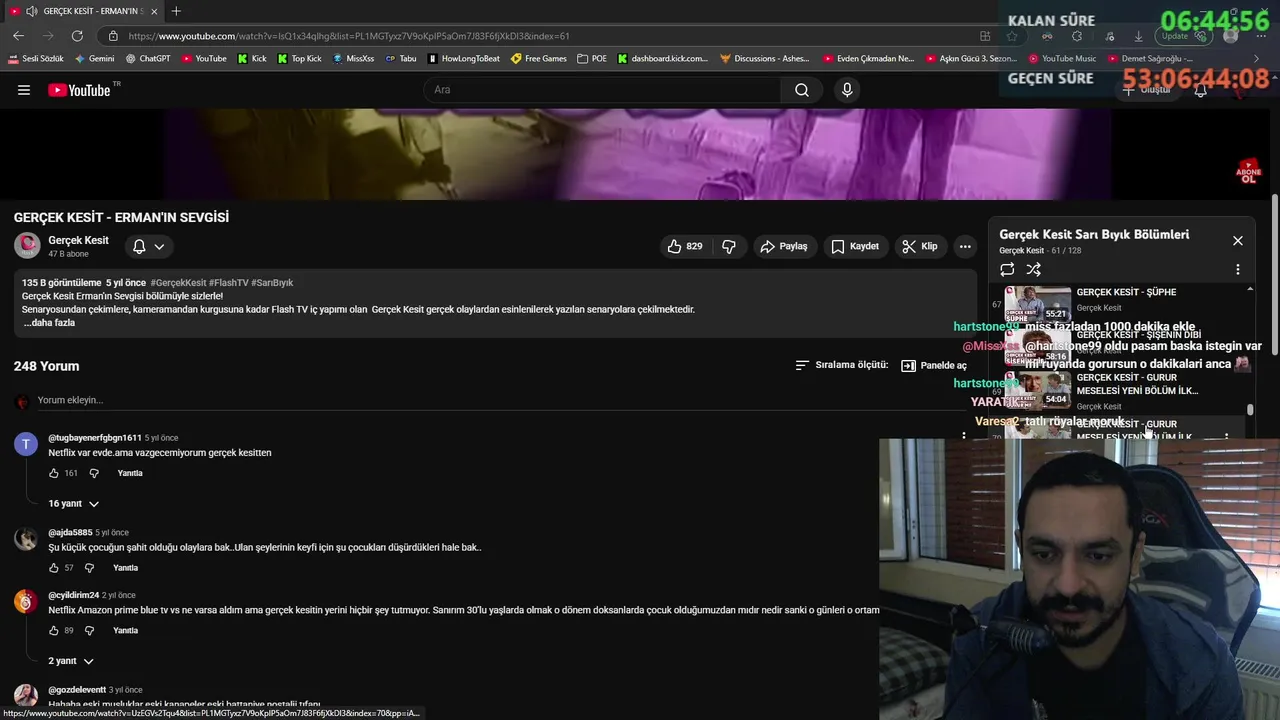Open the #SarıBıyık hashtag
This screenshot has width=1280, height=720.
(272, 283)
